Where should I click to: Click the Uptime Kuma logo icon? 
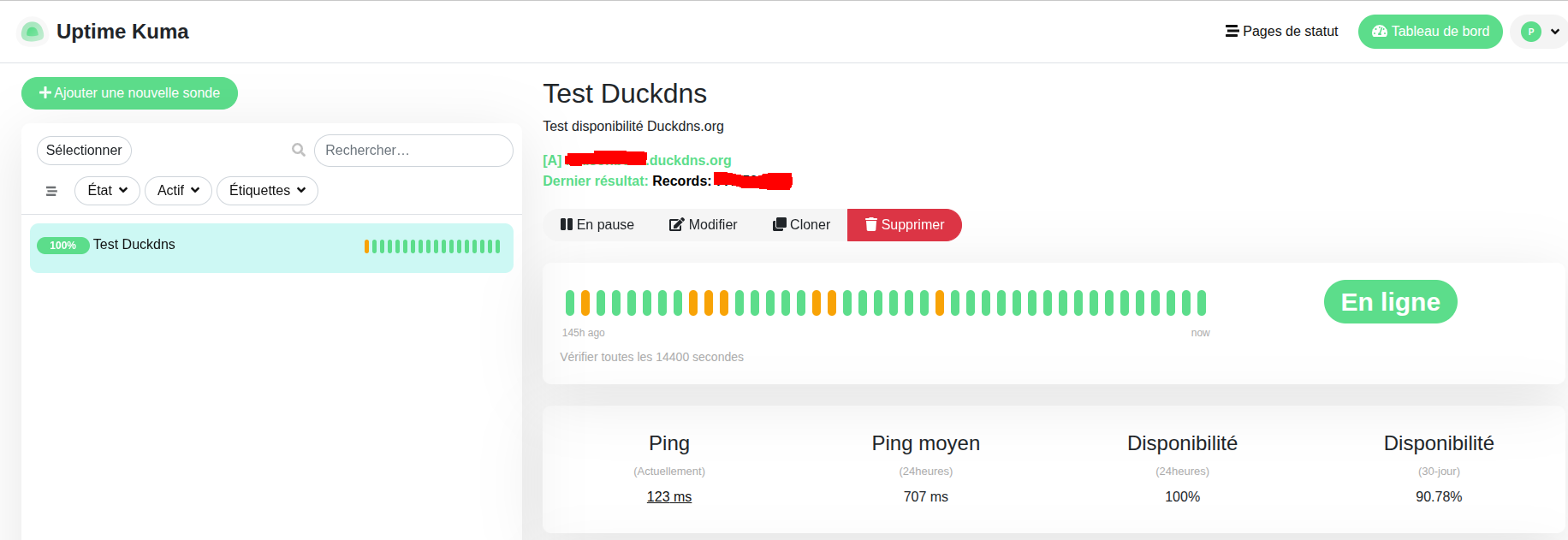32,32
